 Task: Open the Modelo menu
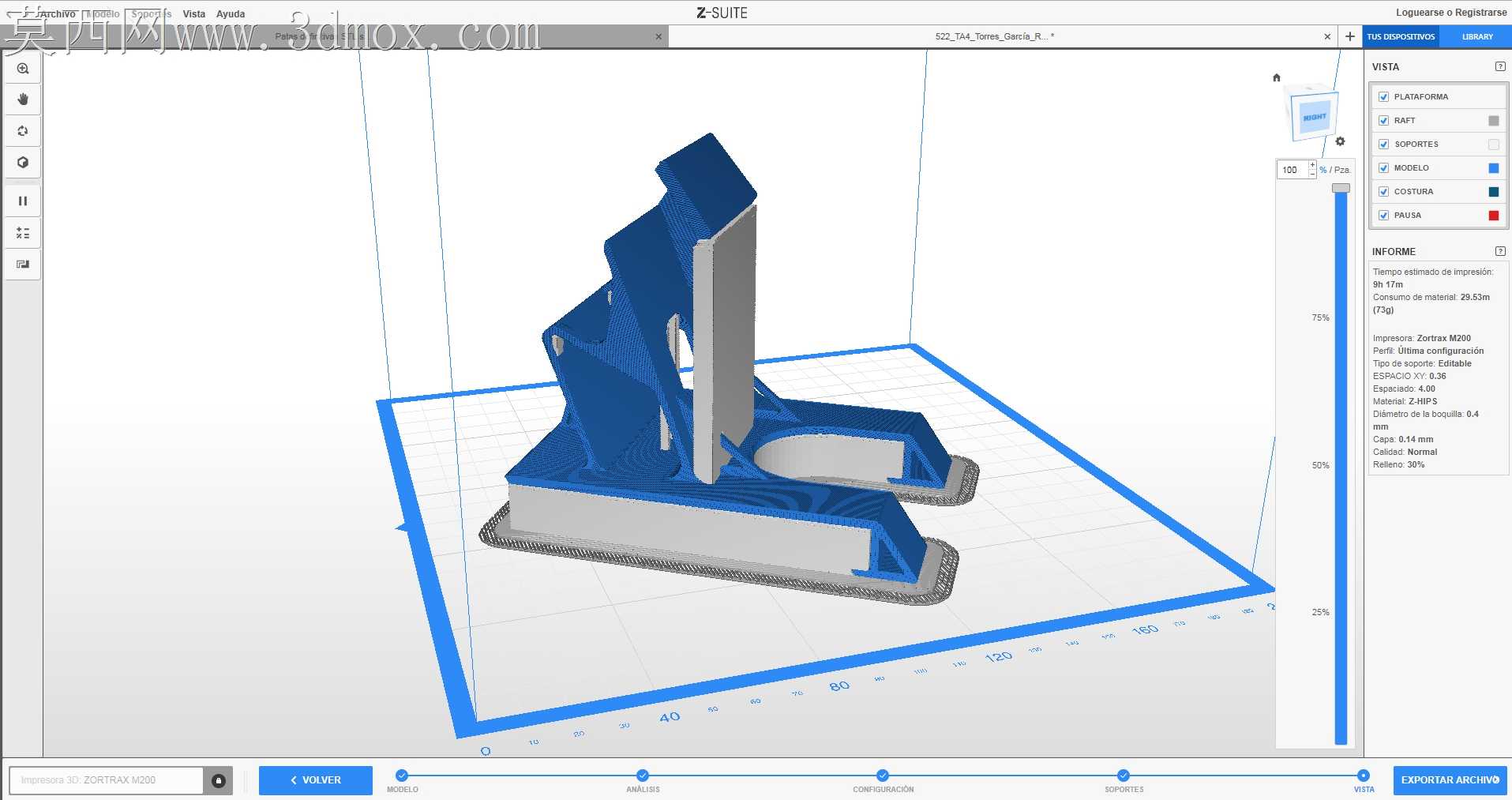(103, 14)
